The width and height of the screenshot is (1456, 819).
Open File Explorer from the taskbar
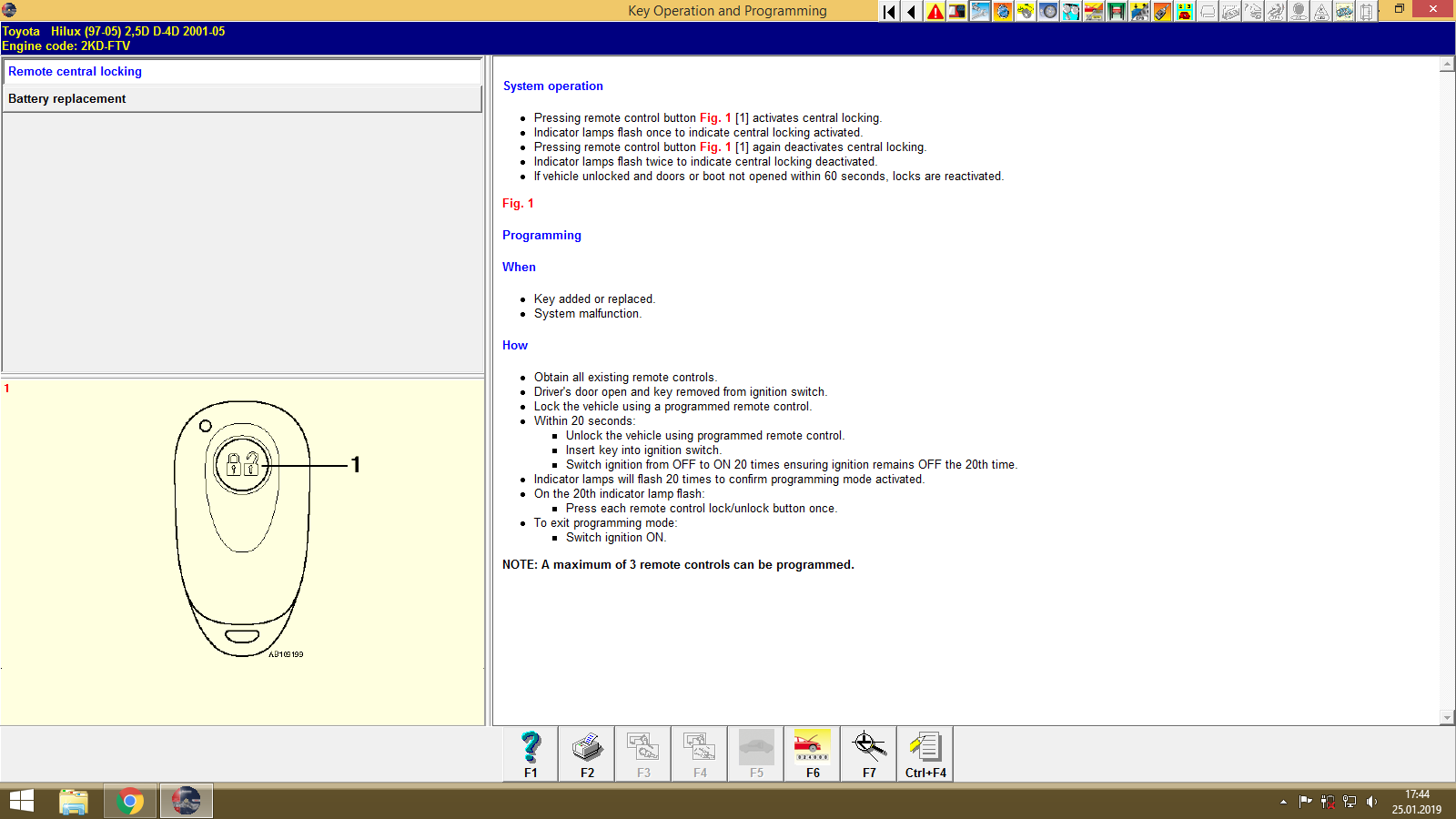(74, 801)
